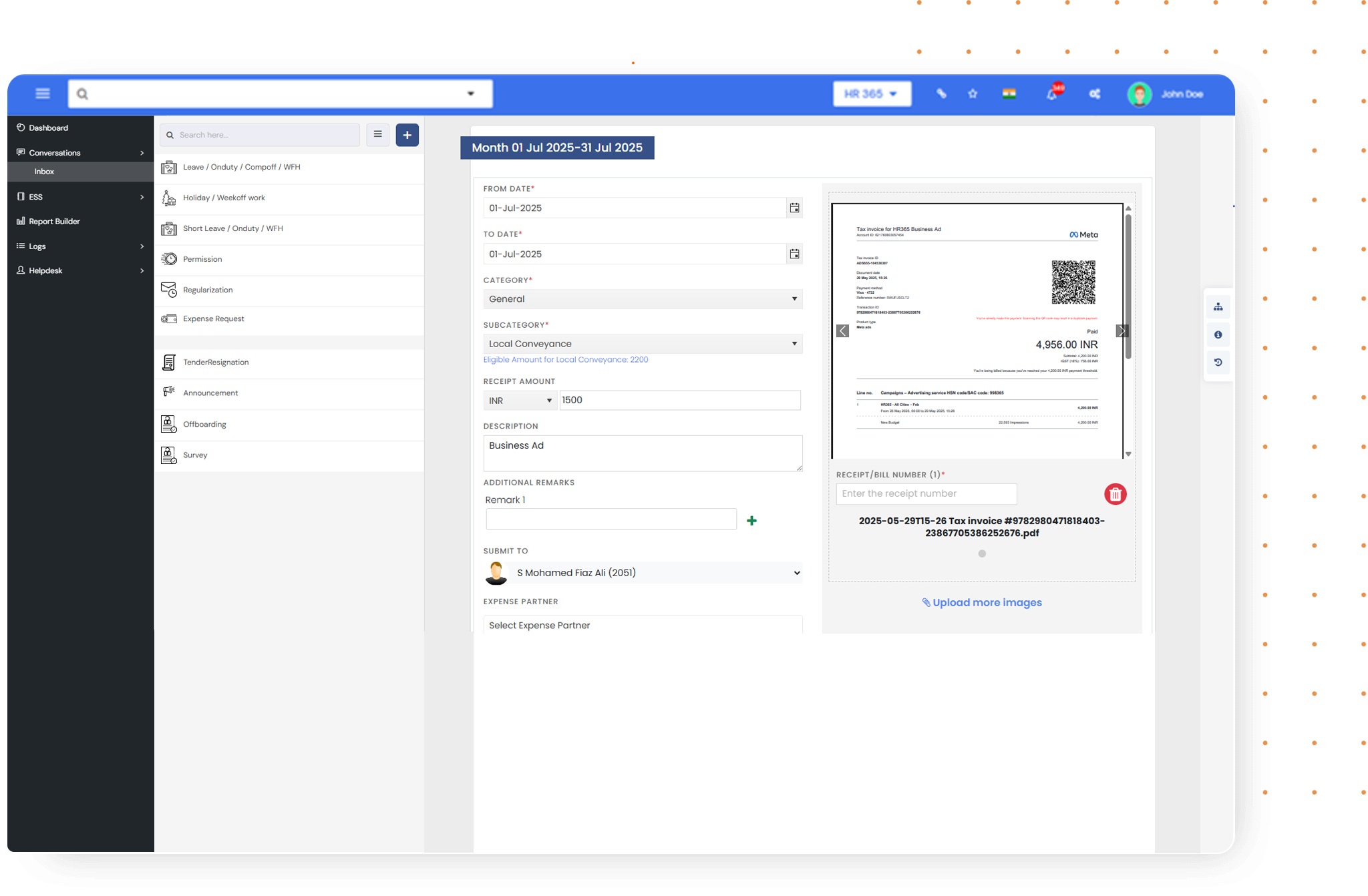Click the India flag icon
Image resolution: width=1368 pixels, height=896 pixels.
[1009, 93]
